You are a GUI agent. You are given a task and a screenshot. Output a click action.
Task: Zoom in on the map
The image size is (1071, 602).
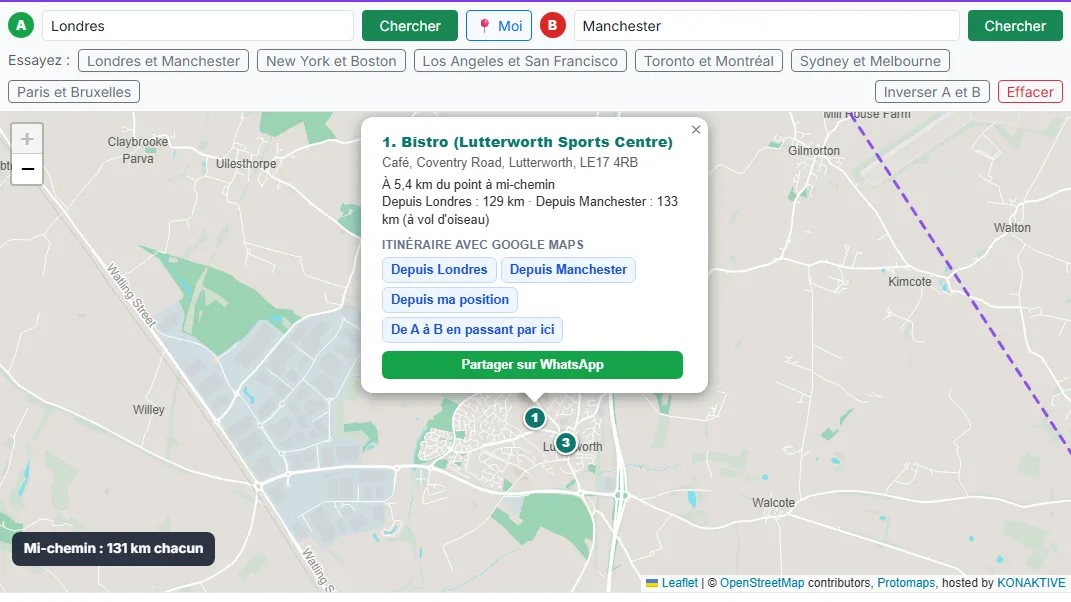coord(27,139)
